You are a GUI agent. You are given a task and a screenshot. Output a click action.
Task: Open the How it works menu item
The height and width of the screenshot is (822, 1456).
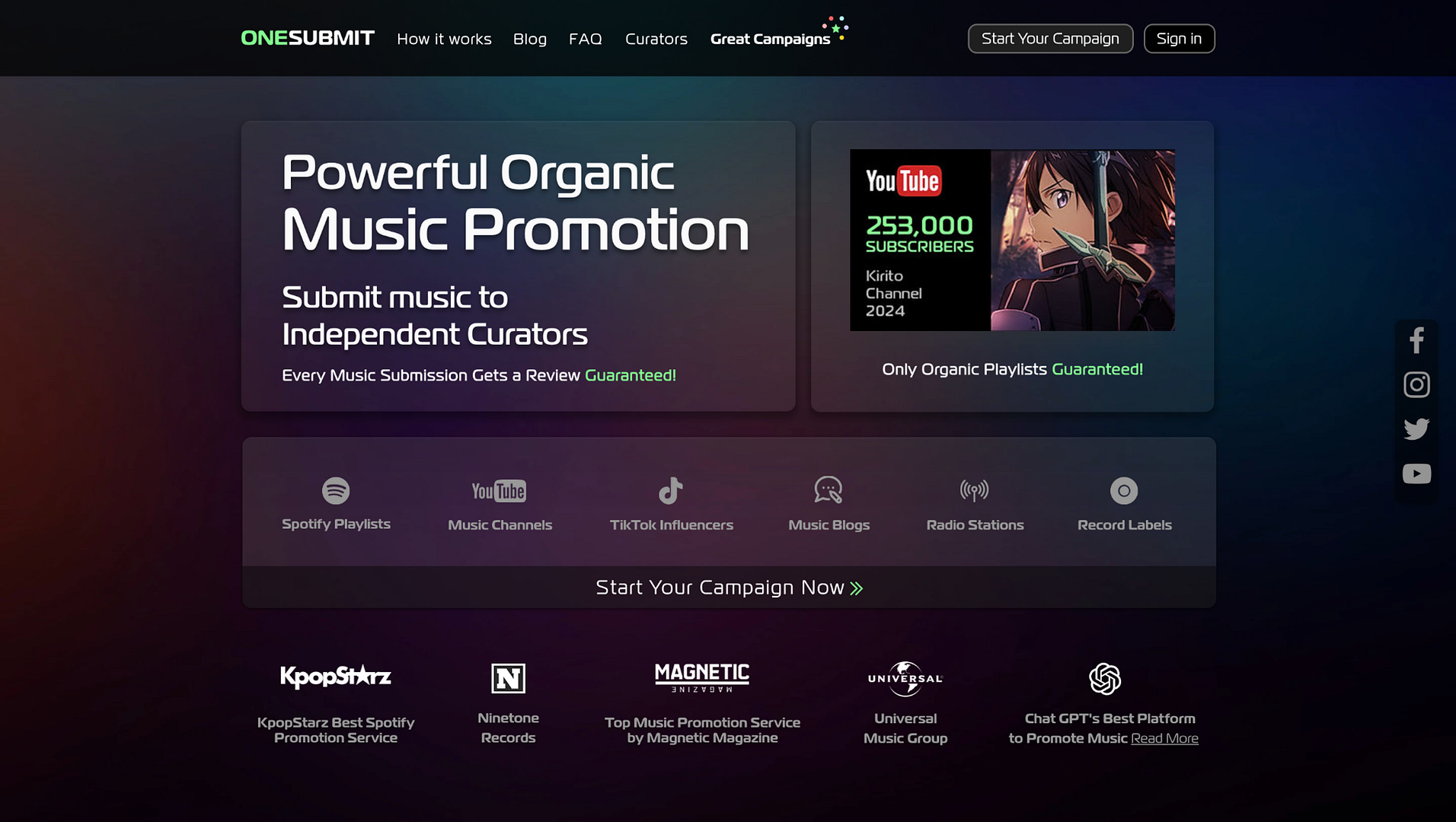444,39
